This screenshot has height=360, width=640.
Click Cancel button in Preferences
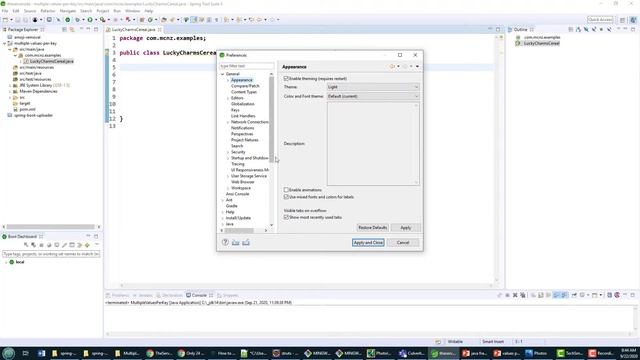403,242
